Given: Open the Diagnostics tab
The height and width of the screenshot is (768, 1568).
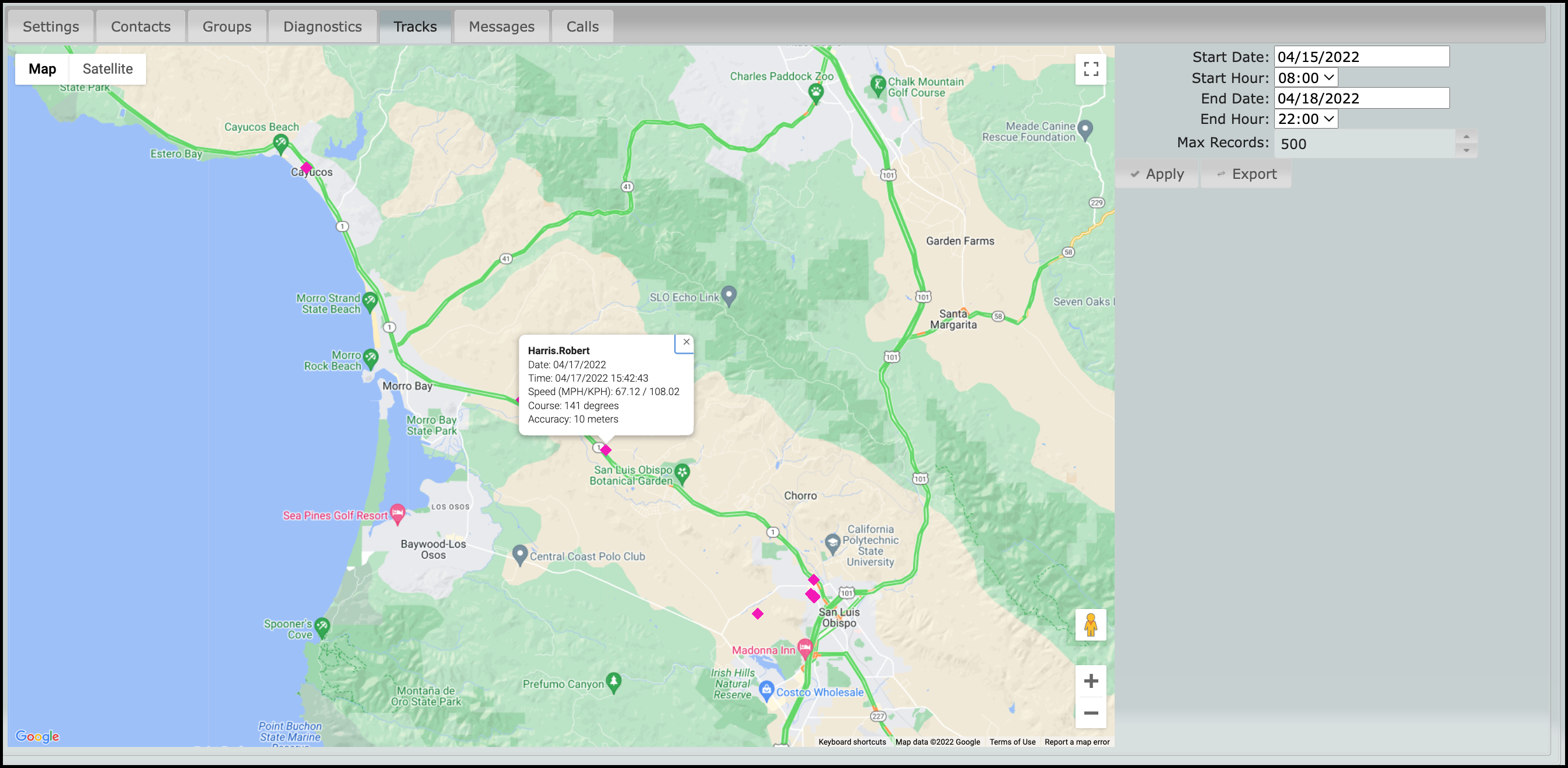Looking at the screenshot, I should [322, 27].
